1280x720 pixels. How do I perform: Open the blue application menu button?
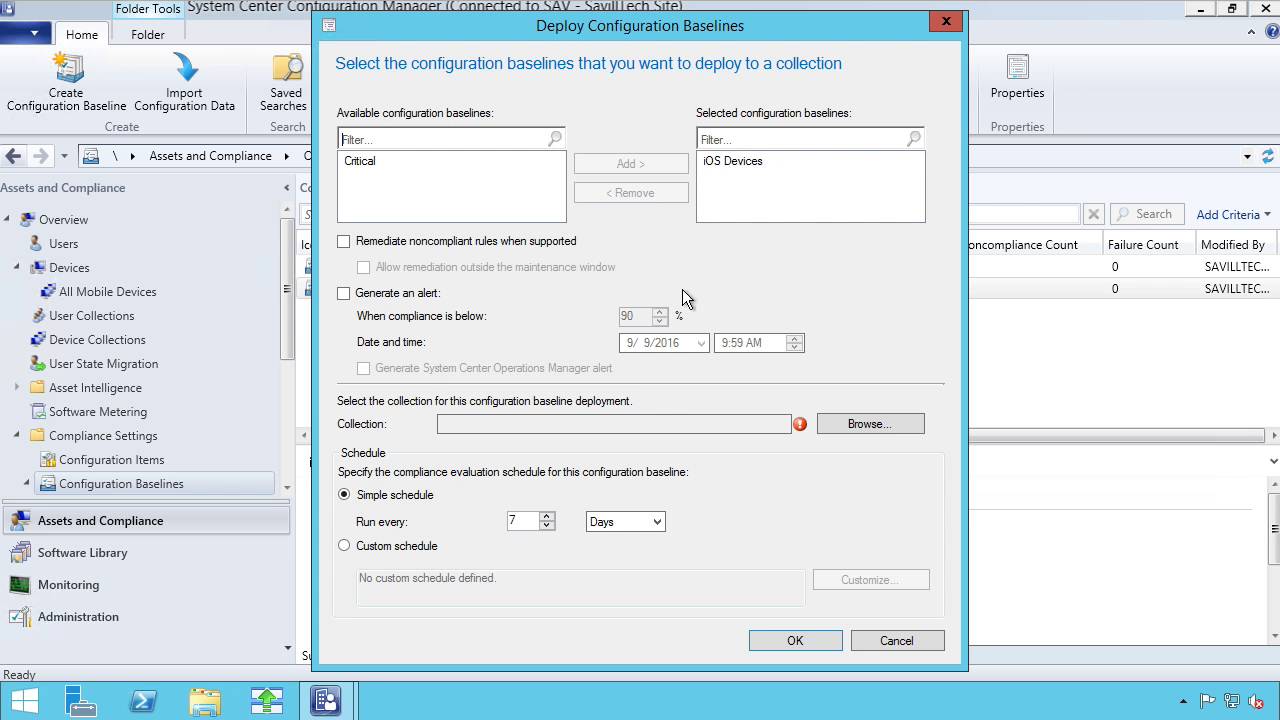pos(26,33)
